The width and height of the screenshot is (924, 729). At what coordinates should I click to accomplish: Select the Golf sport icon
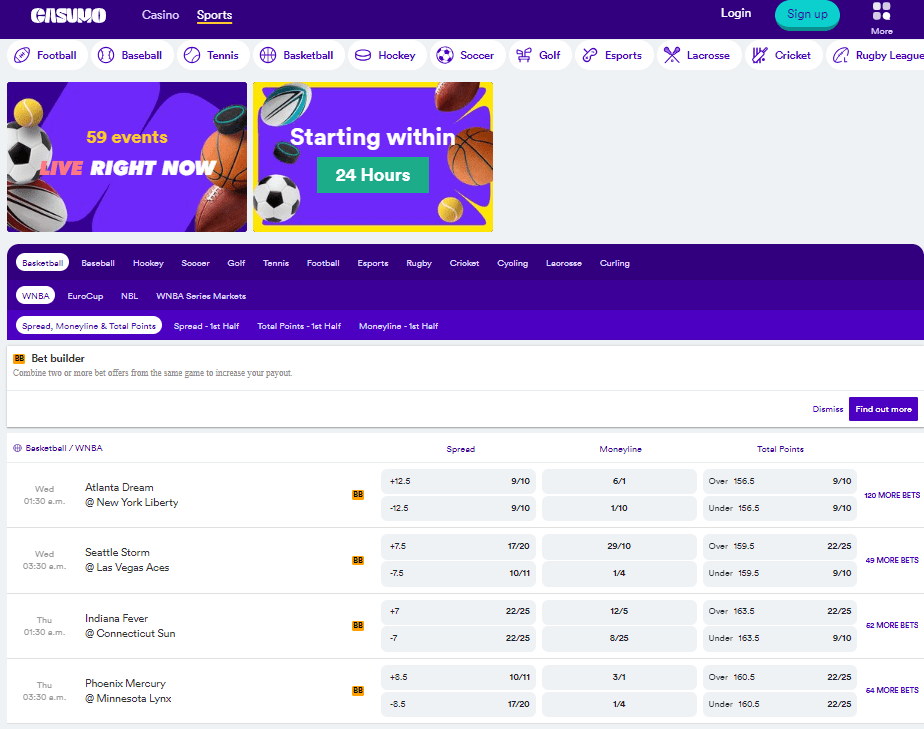[521, 55]
